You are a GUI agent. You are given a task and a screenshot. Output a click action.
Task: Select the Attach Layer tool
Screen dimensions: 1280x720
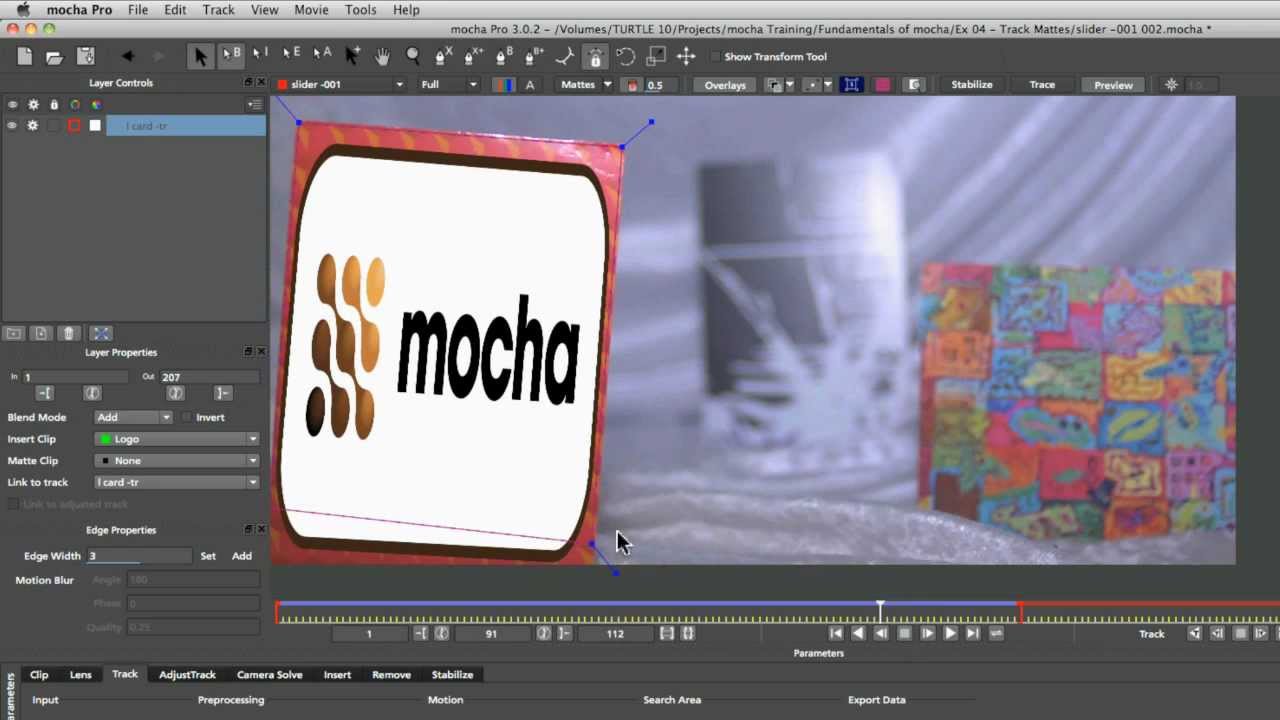tap(565, 57)
